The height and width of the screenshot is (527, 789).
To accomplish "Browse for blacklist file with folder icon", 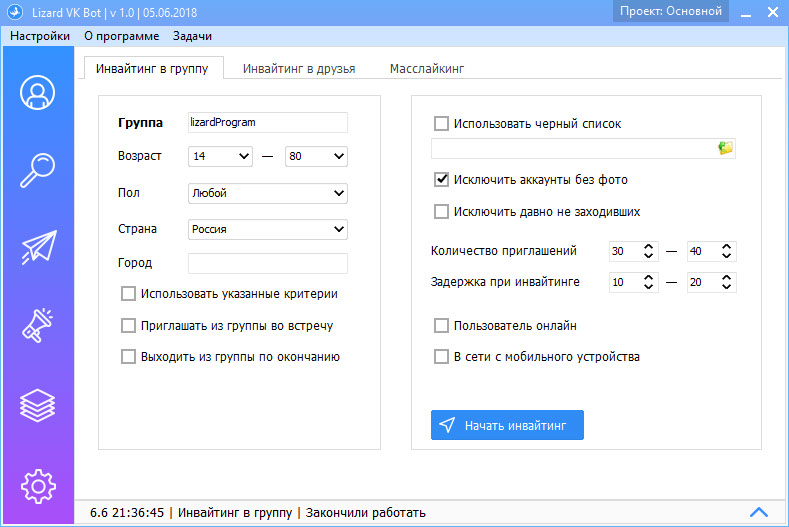I will click(725, 148).
